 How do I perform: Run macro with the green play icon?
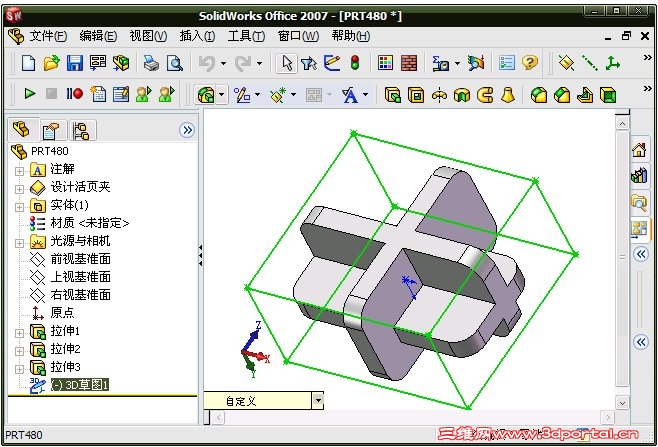click(x=29, y=94)
